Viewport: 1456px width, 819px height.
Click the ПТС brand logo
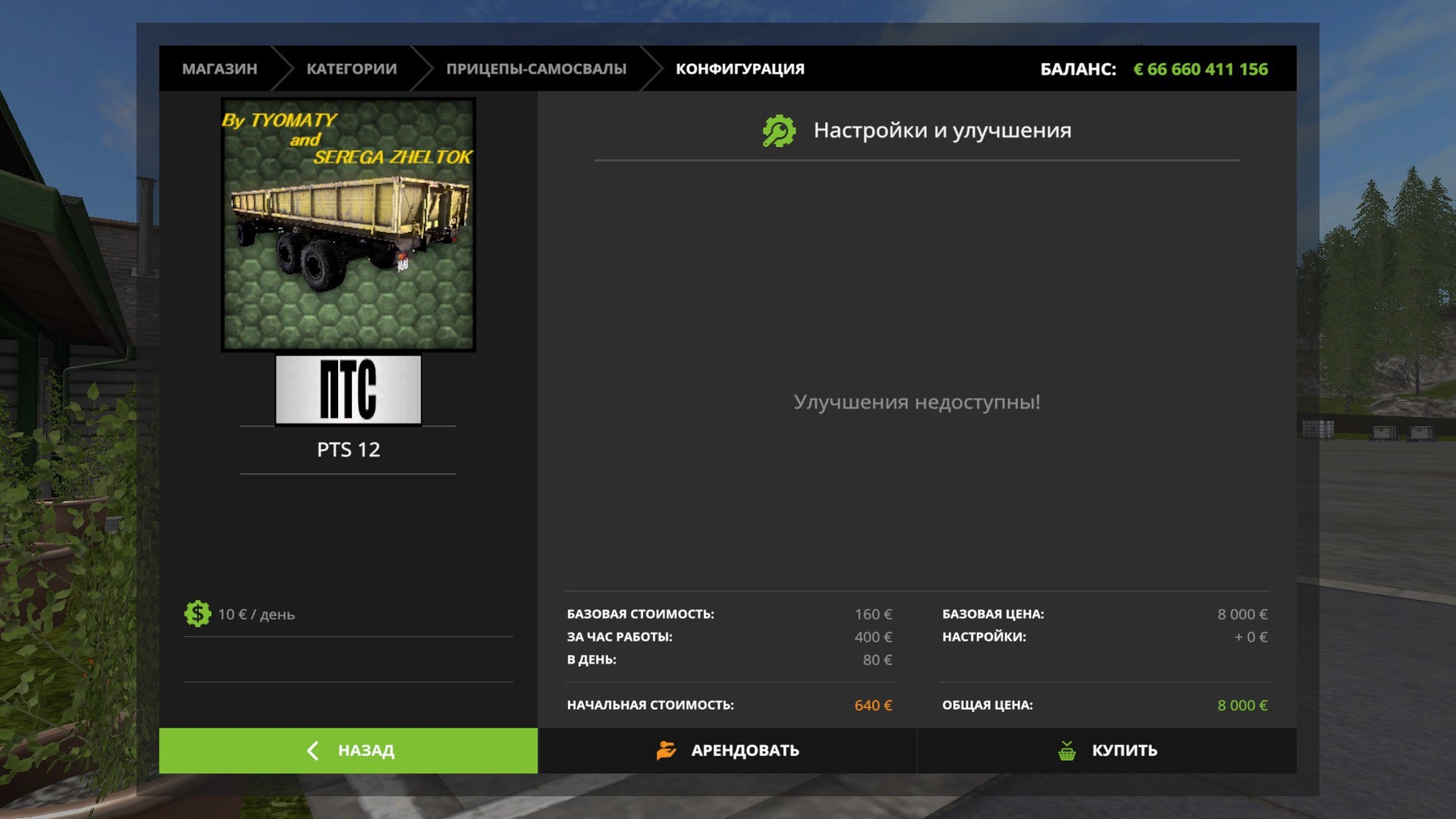[348, 390]
